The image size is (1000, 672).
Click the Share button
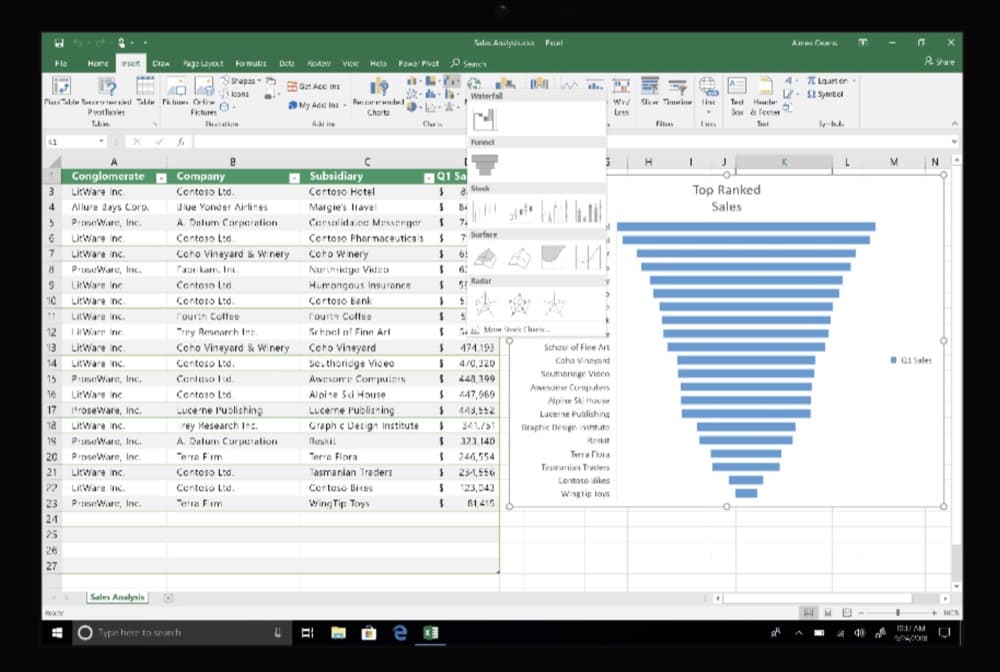(939, 62)
